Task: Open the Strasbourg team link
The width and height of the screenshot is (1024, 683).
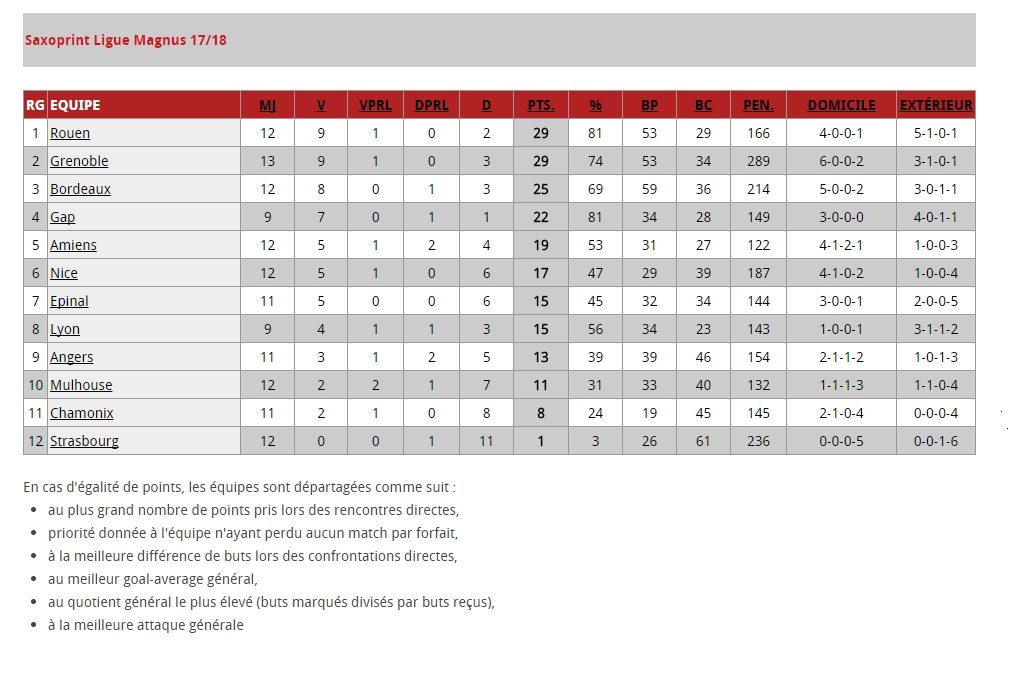Action: pos(84,441)
